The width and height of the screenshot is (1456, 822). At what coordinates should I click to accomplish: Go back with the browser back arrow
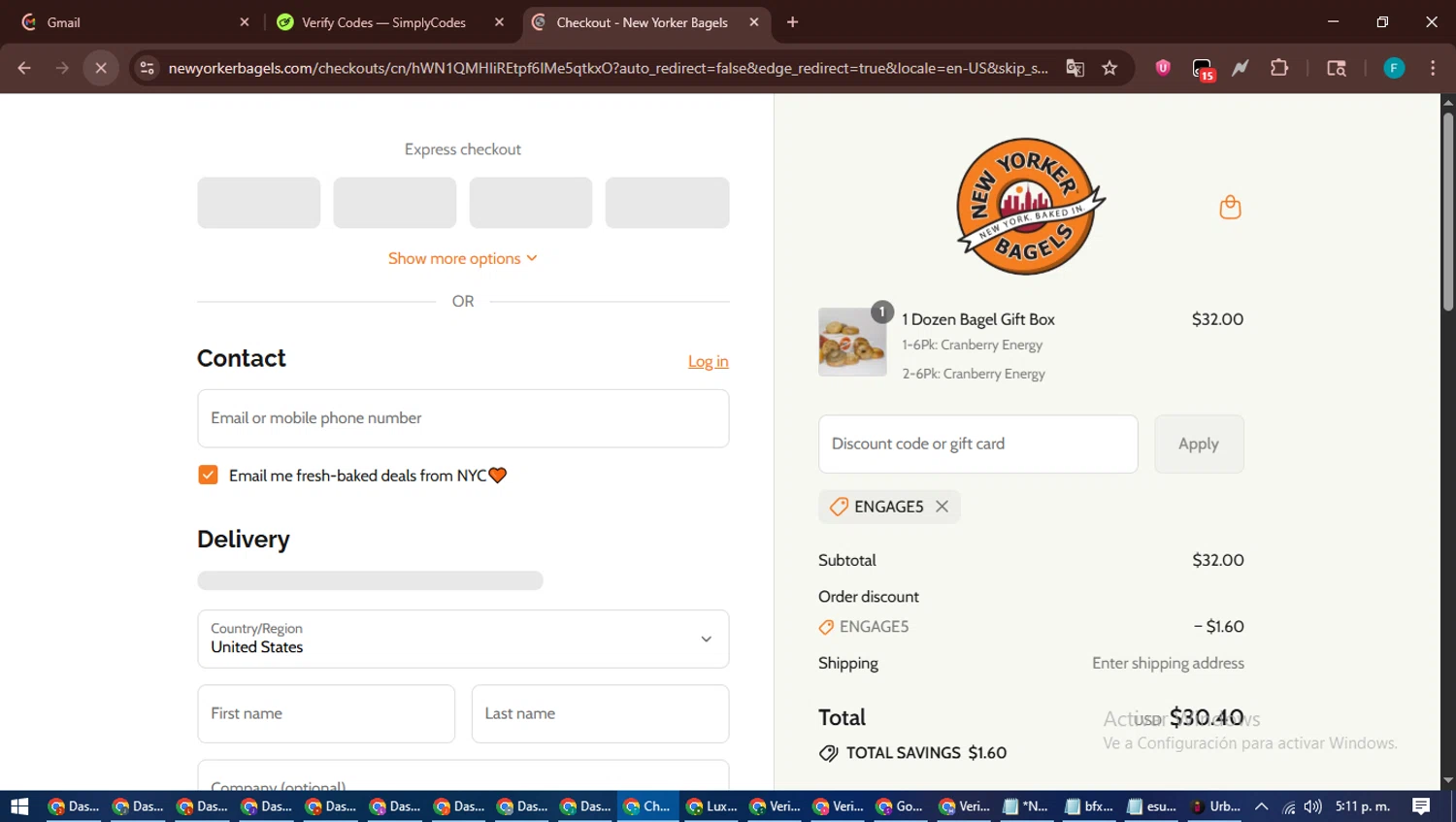[x=24, y=68]
